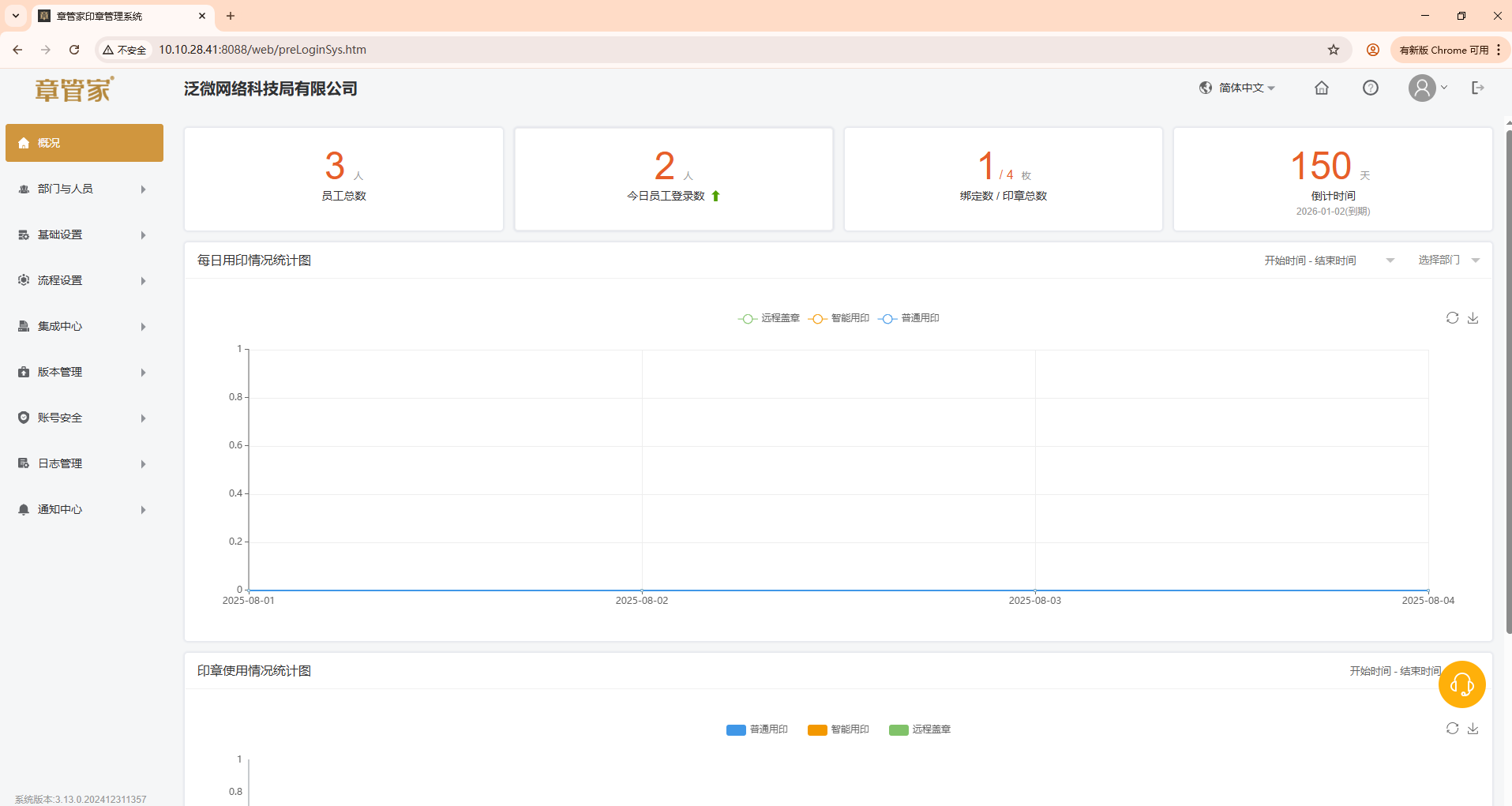
Task: Open the 账号安全 menu
Action: click(84, 418)
